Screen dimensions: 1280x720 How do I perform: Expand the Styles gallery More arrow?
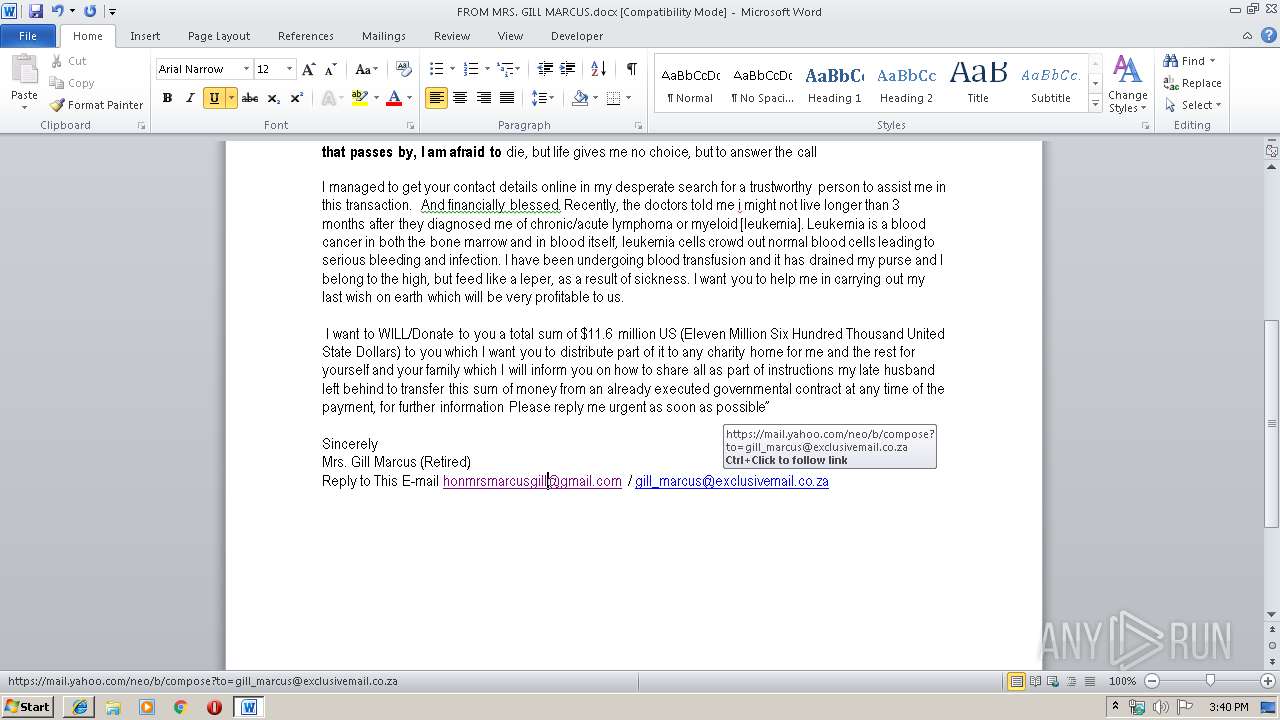click(x=1096, y=104)
